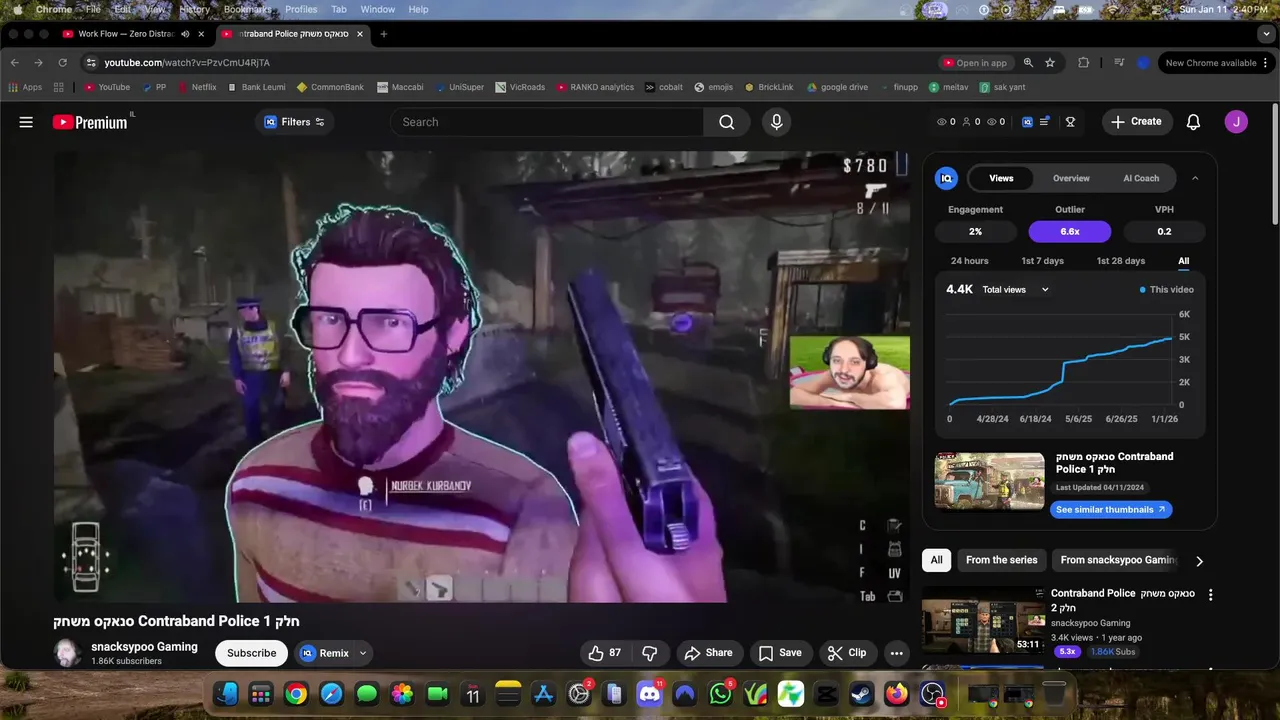Screen dimensions: 1280x720
Task: Open the account avatar J menu
Action: click(x=1236, y=122)
